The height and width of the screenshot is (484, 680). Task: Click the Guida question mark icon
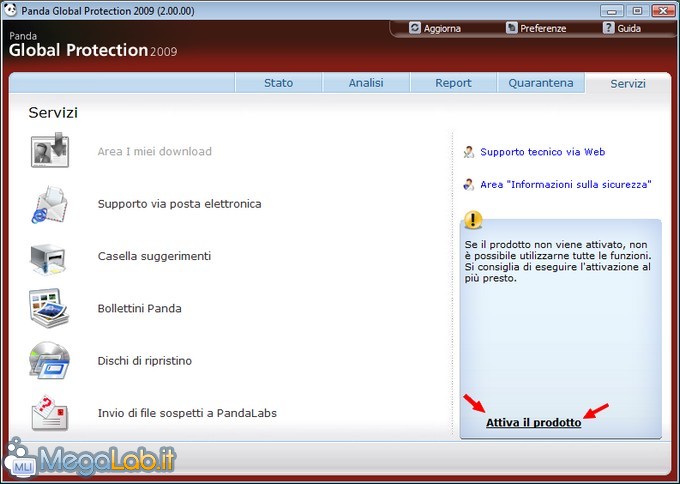point(608,28)
